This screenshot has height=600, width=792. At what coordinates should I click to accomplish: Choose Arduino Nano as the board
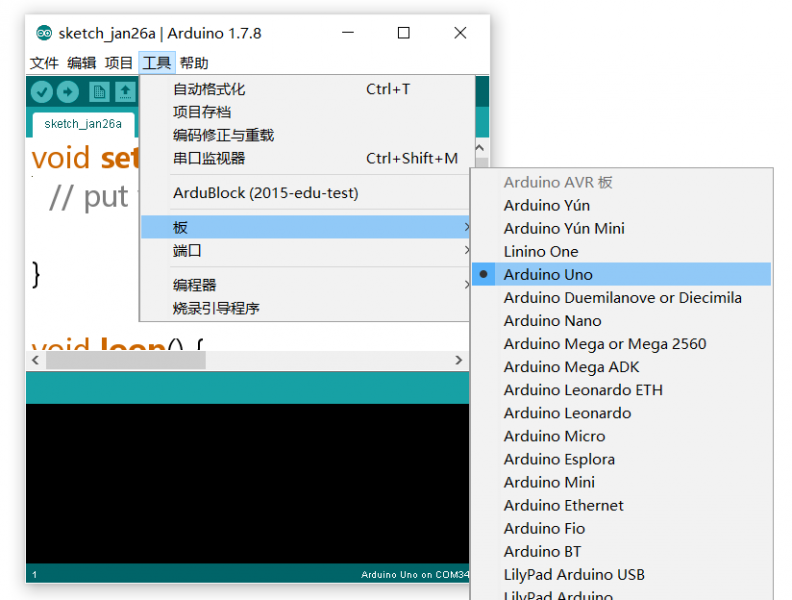[552, 321]
